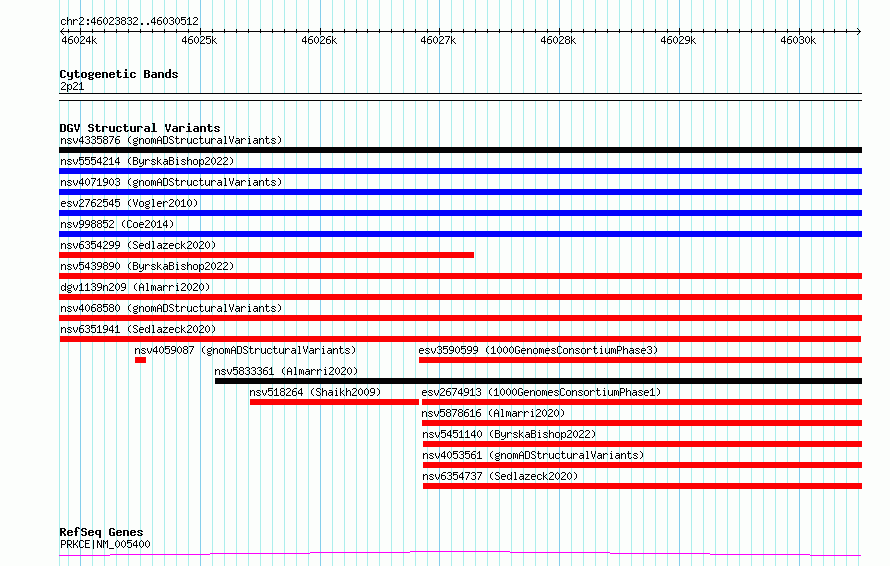The width and height of the screenshot is (890, 566).
Task: Click the esv2762545 Vogler2010 label
Action: coord(129,203)
